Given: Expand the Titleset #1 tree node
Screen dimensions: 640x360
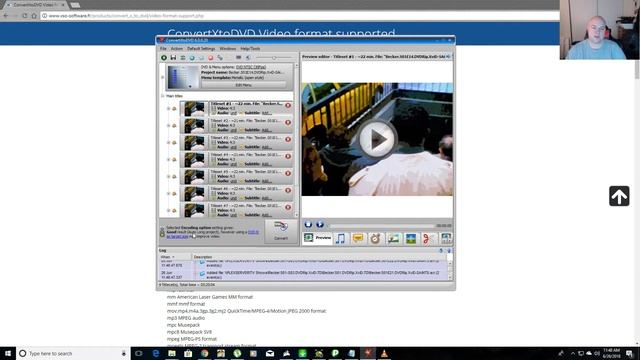Looking at the screenshot, I should click(x=168, y=109).
